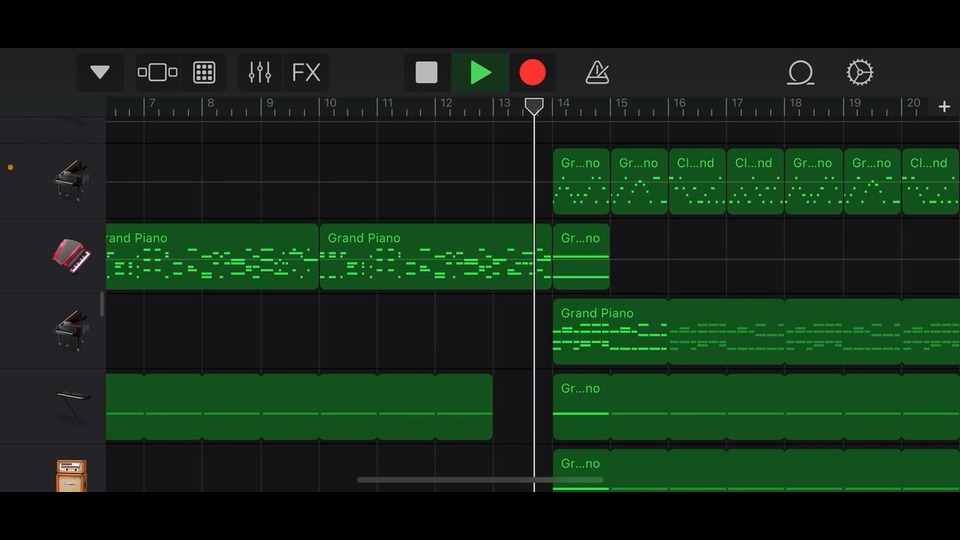Select the guitar amp track icon
960x540 pixels.
click(72, 475)
